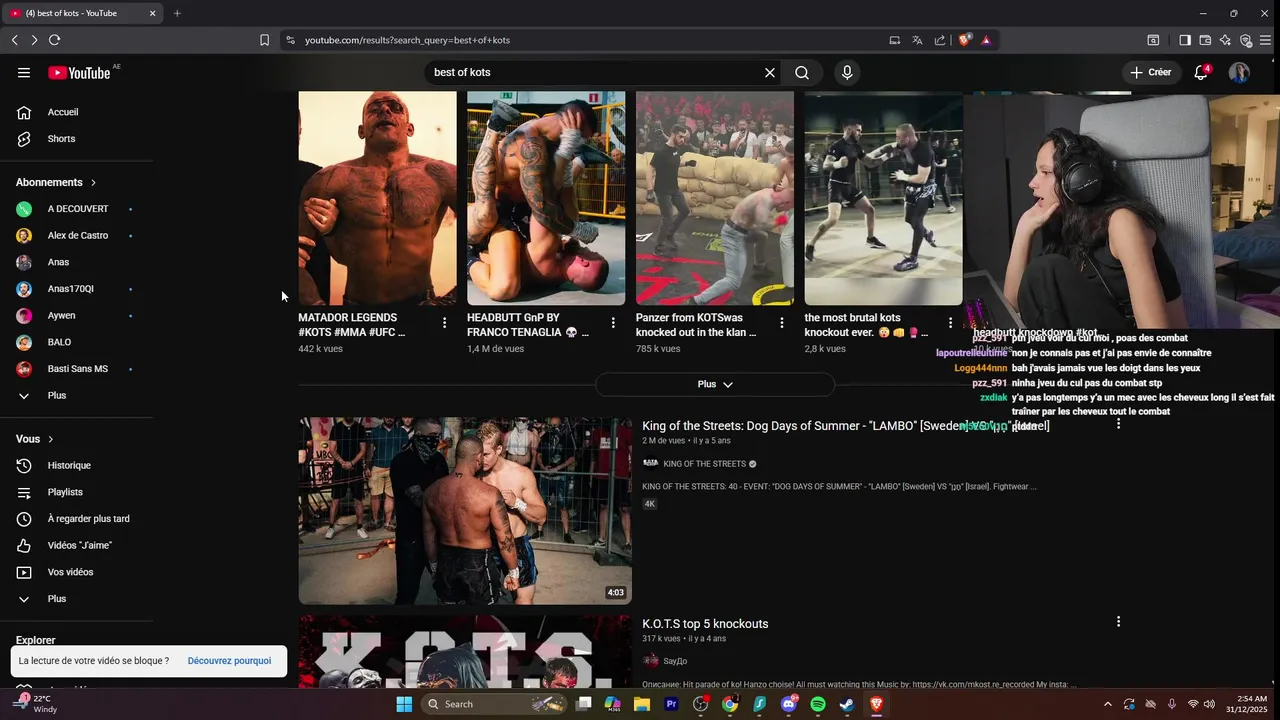Go to the YouTube home logo
The image size is (1280, 720).
pos(79,72)
